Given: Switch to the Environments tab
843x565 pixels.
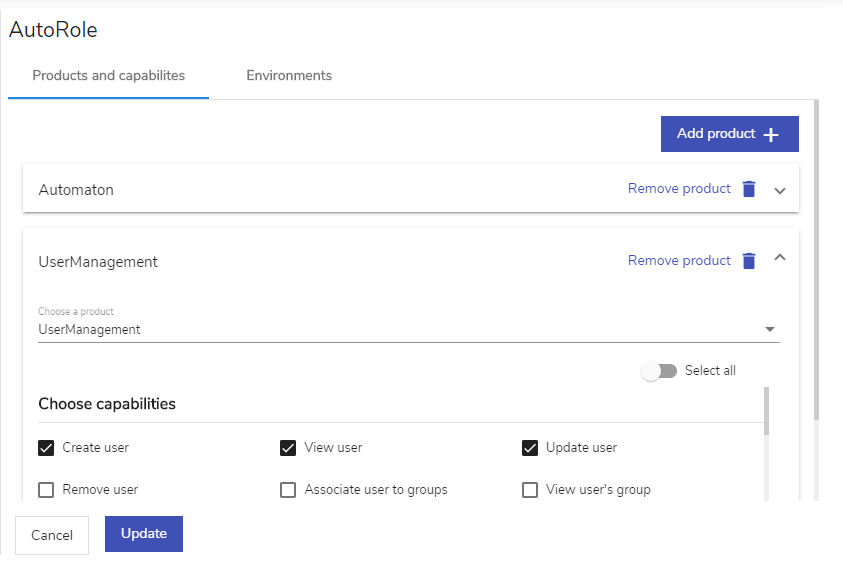Looking at the screenshot, I should coord(289,76).
